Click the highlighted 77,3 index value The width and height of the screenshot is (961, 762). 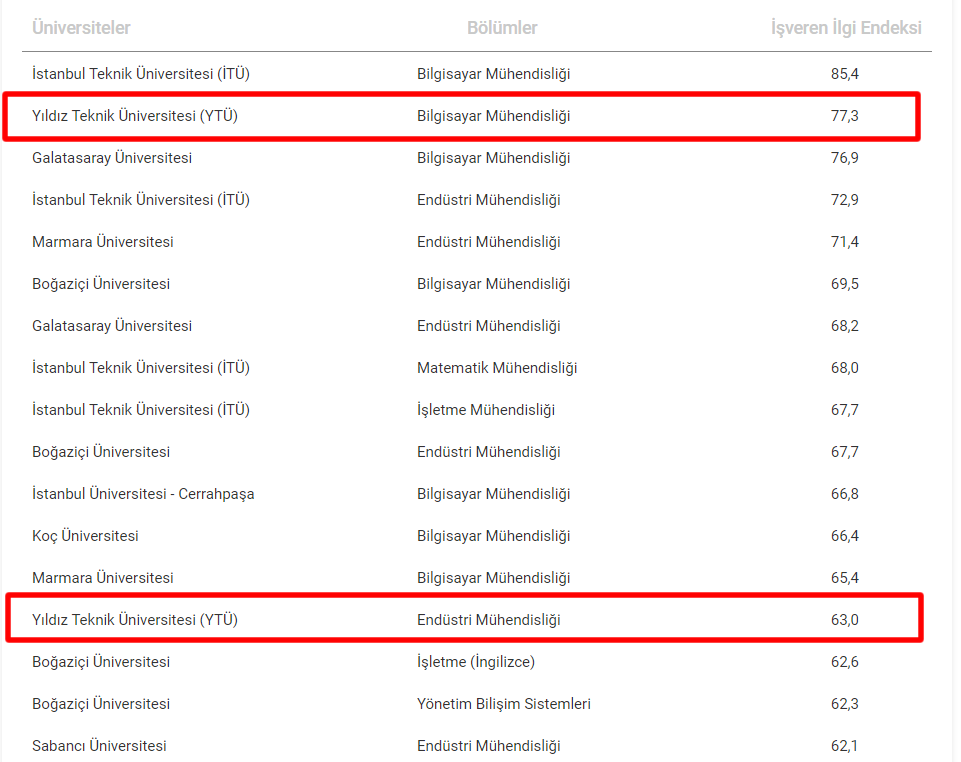[844, 116]
